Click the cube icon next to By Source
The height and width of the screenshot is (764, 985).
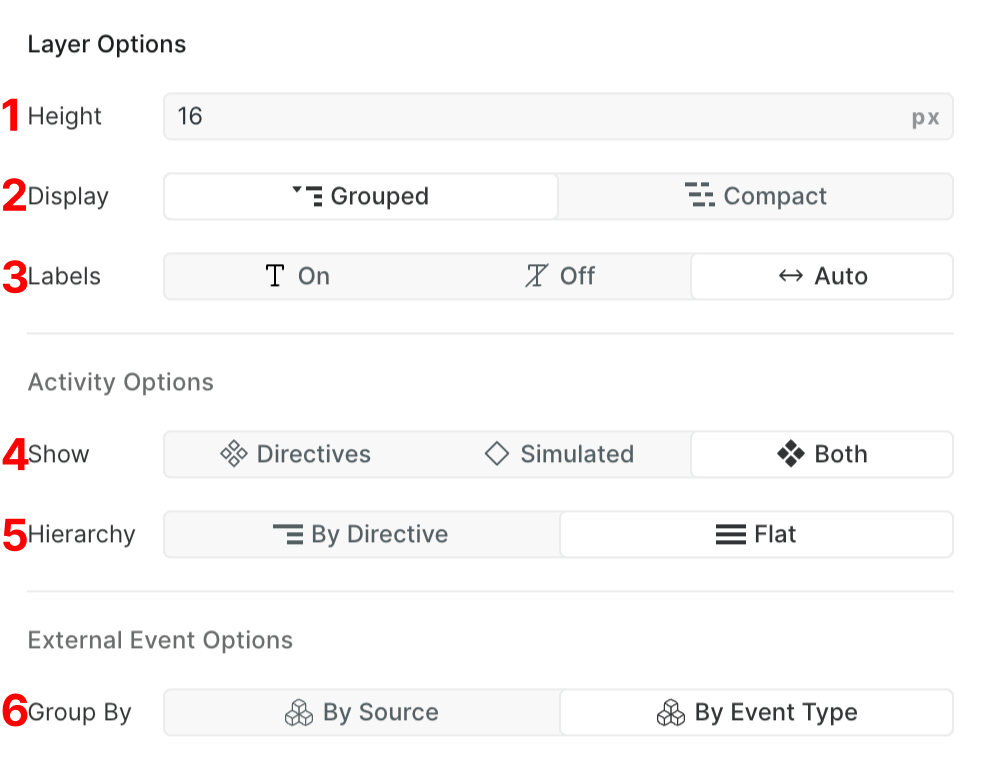tap(297, 712)
